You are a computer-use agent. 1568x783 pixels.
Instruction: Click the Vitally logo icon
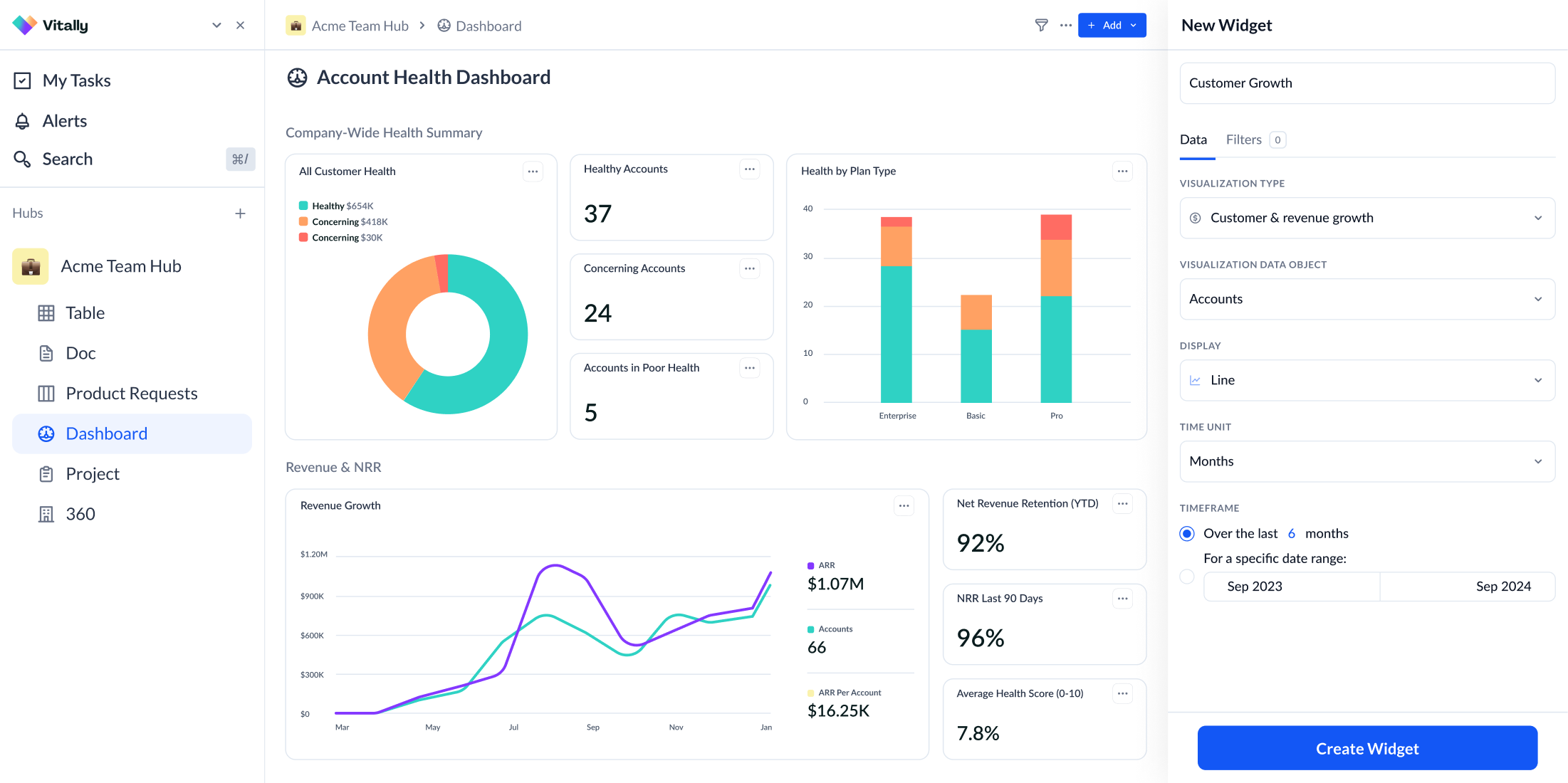tap(24, 26)
